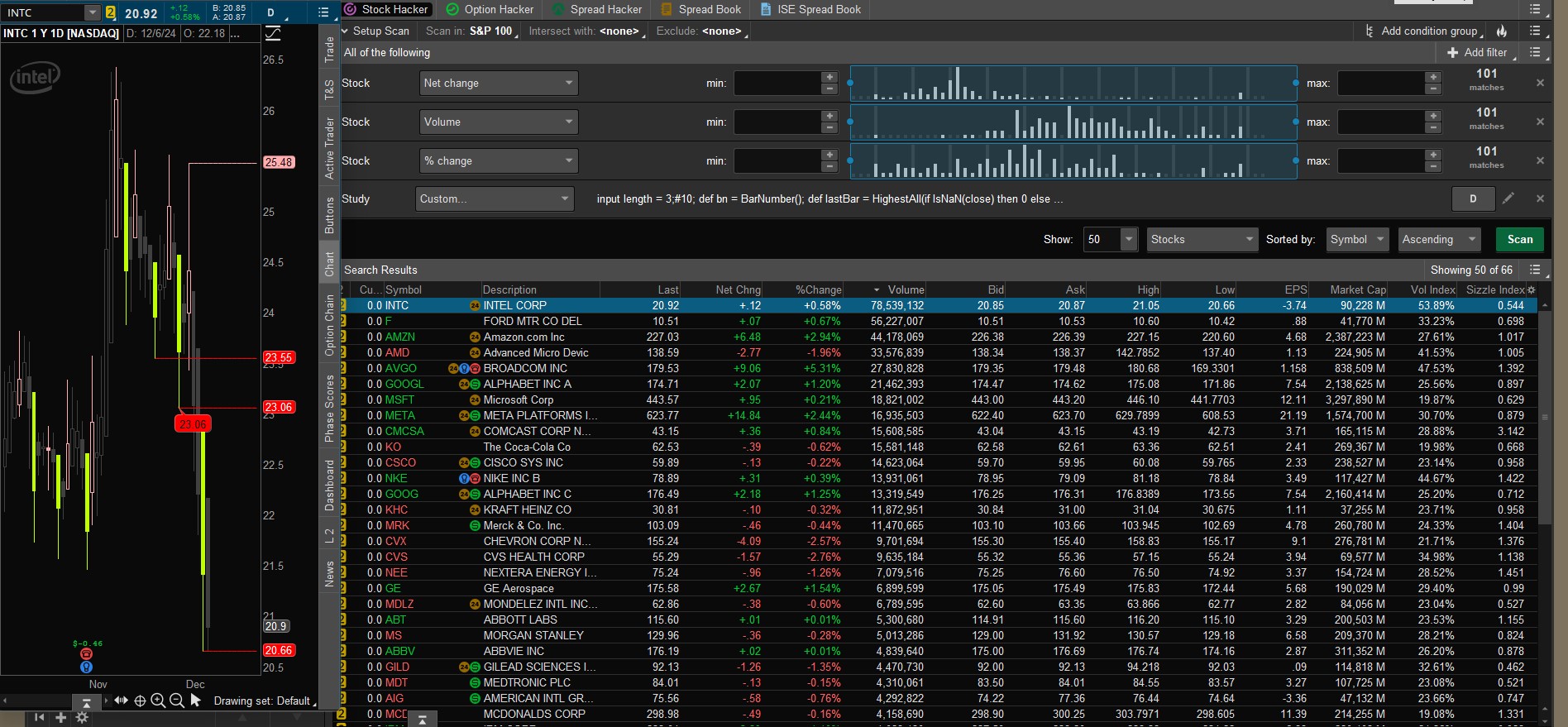Click the D aggregation button in study row

[x=1473, y=198]
